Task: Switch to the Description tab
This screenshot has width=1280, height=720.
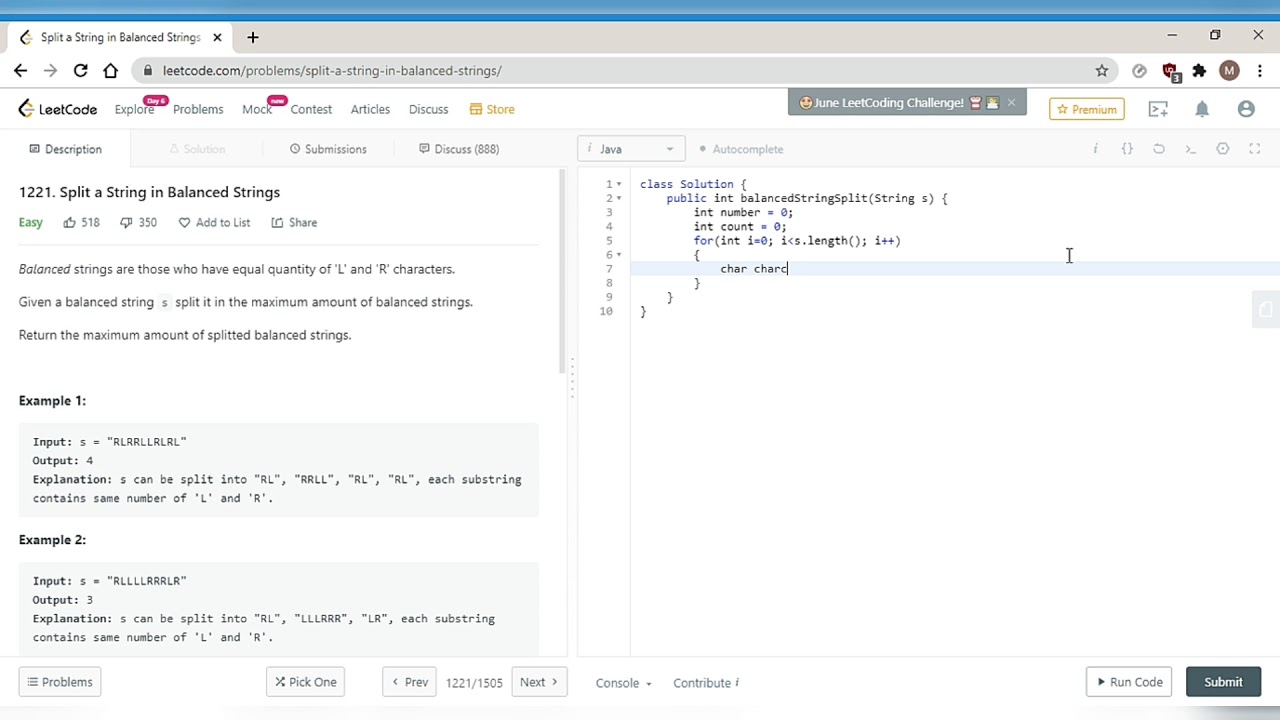Action: coord(65,149)
